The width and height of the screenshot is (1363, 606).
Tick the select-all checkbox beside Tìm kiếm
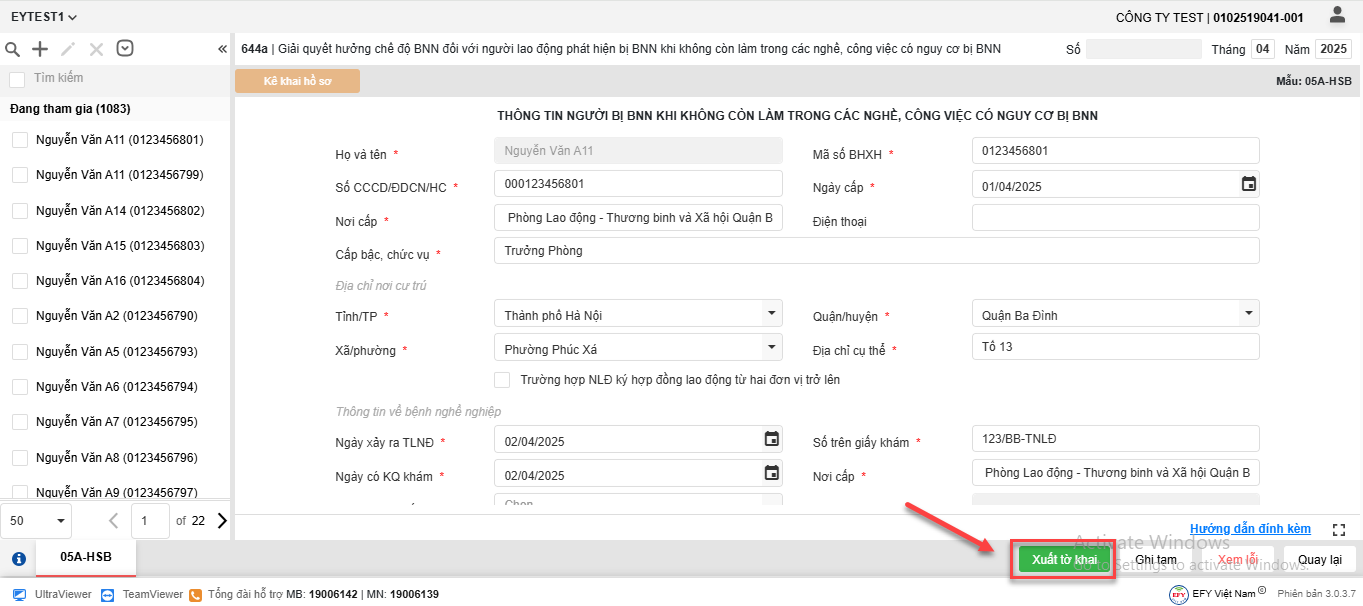17,79
